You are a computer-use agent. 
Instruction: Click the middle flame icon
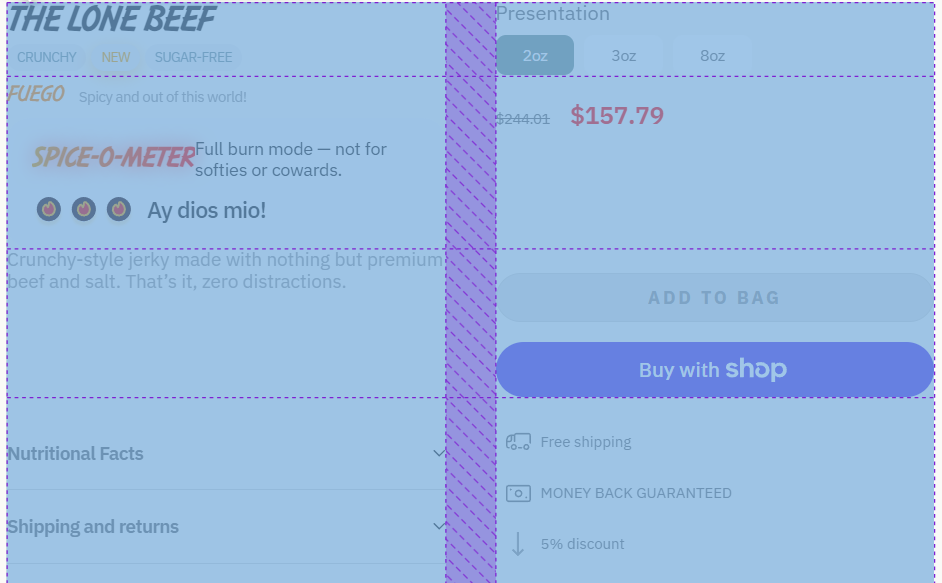click(x=84, y=209)
